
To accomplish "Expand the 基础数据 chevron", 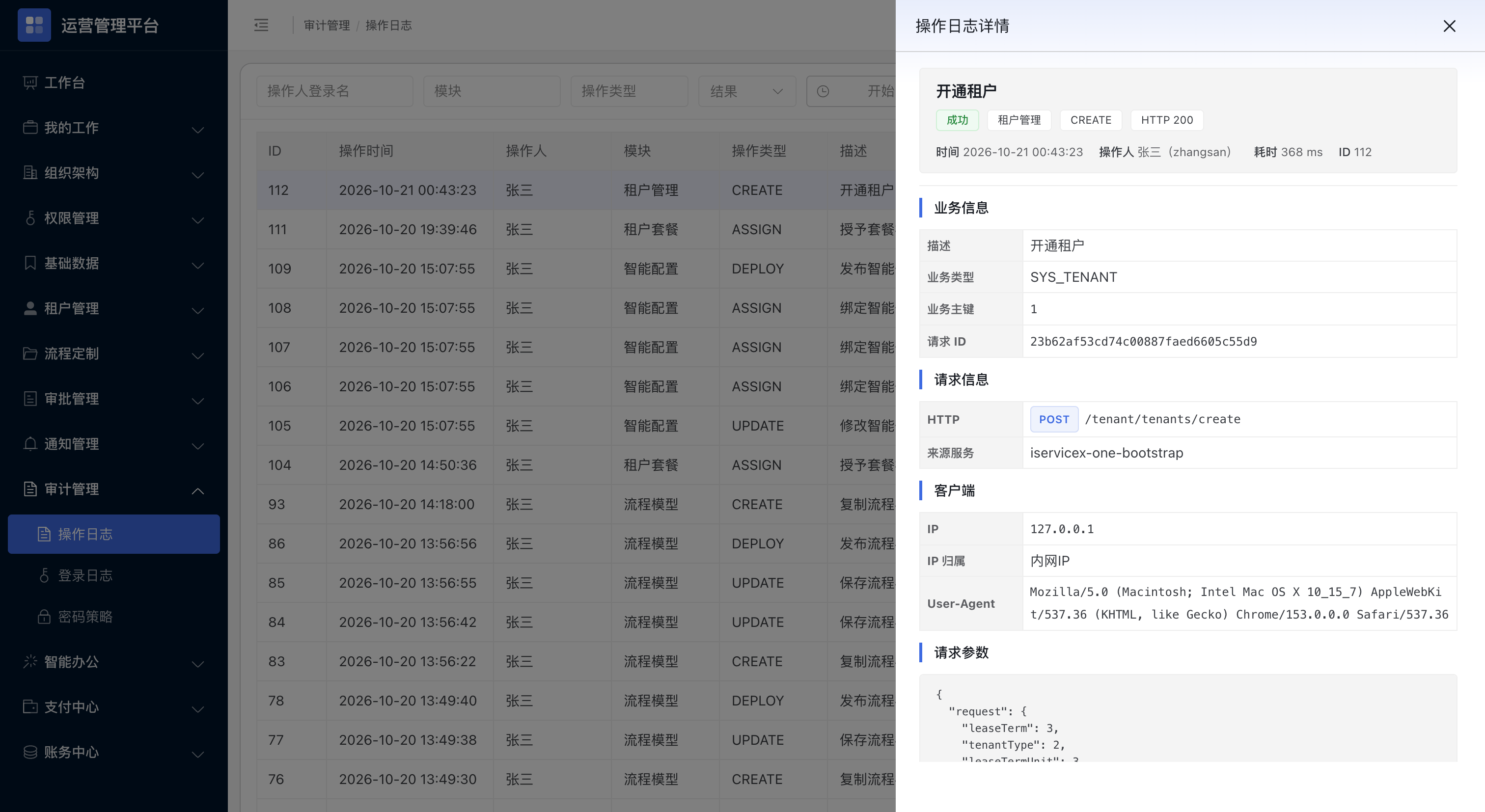I will pyautogui.click(x=198, y=265).
